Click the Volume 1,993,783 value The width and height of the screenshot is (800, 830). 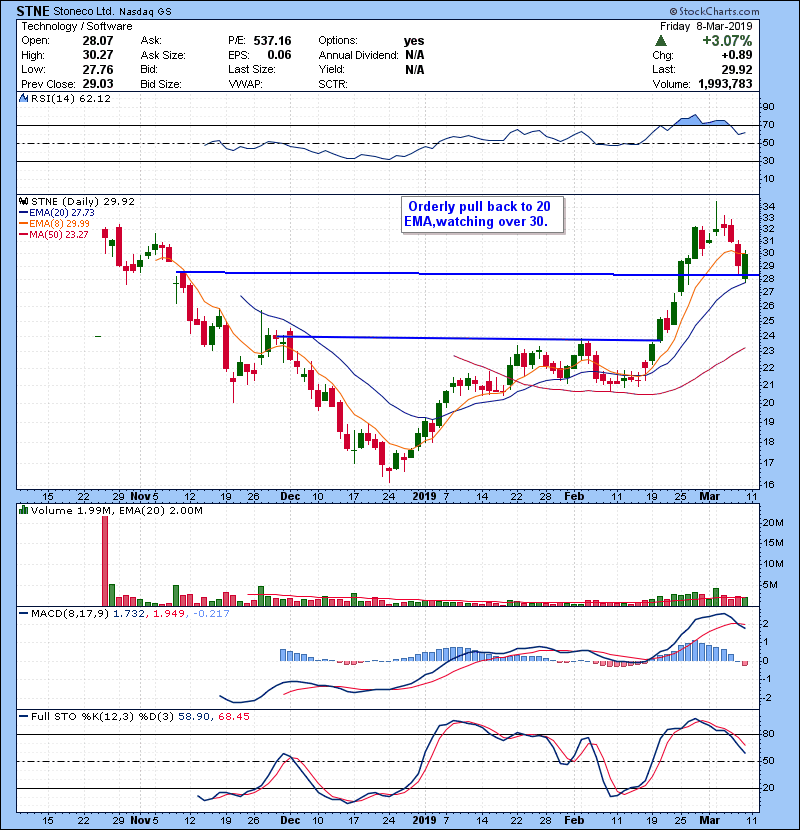725,84
